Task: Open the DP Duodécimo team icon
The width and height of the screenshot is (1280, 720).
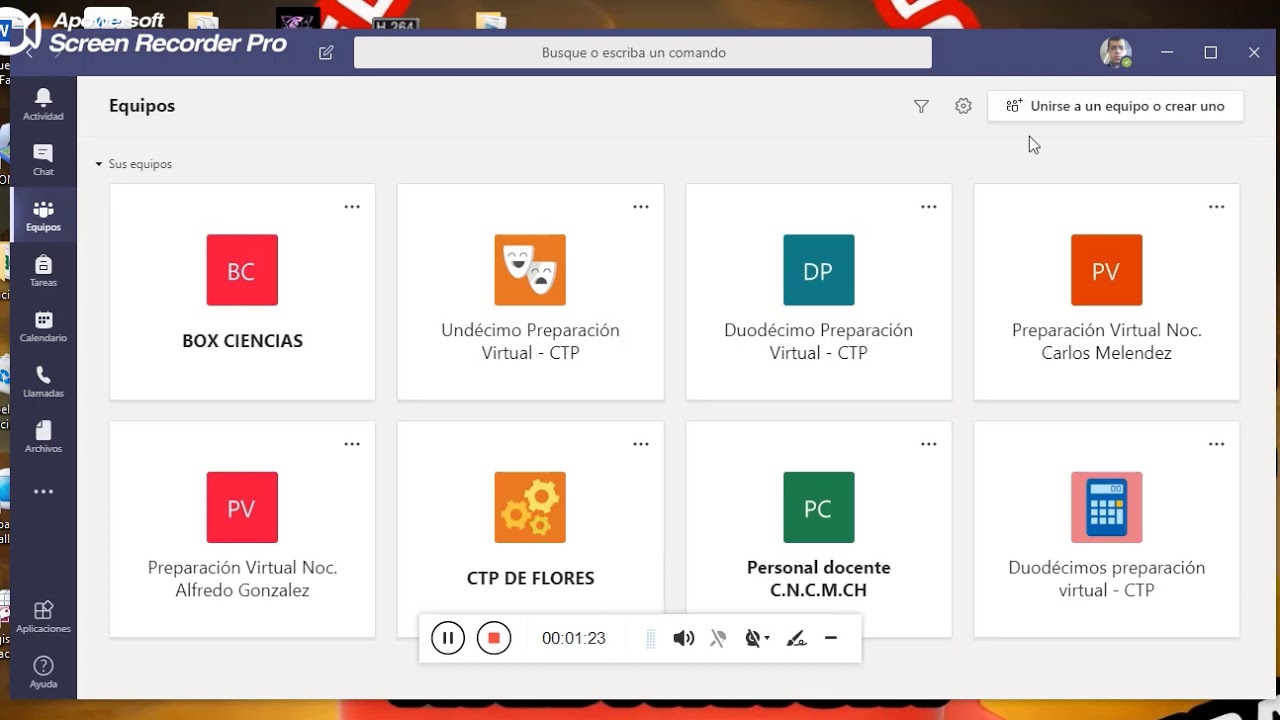Action: (x=818, y=270)
